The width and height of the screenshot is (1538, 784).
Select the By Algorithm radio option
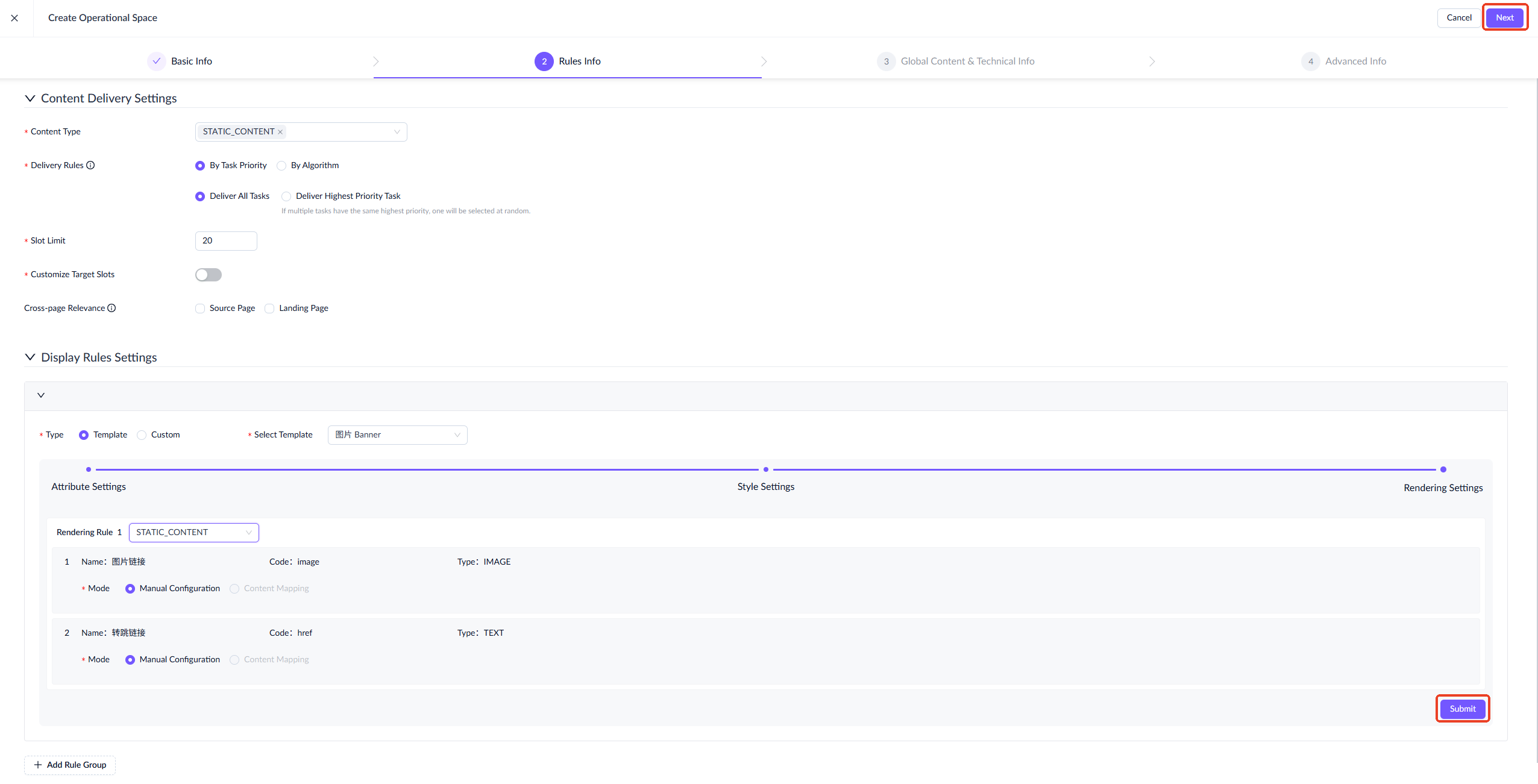281,166
